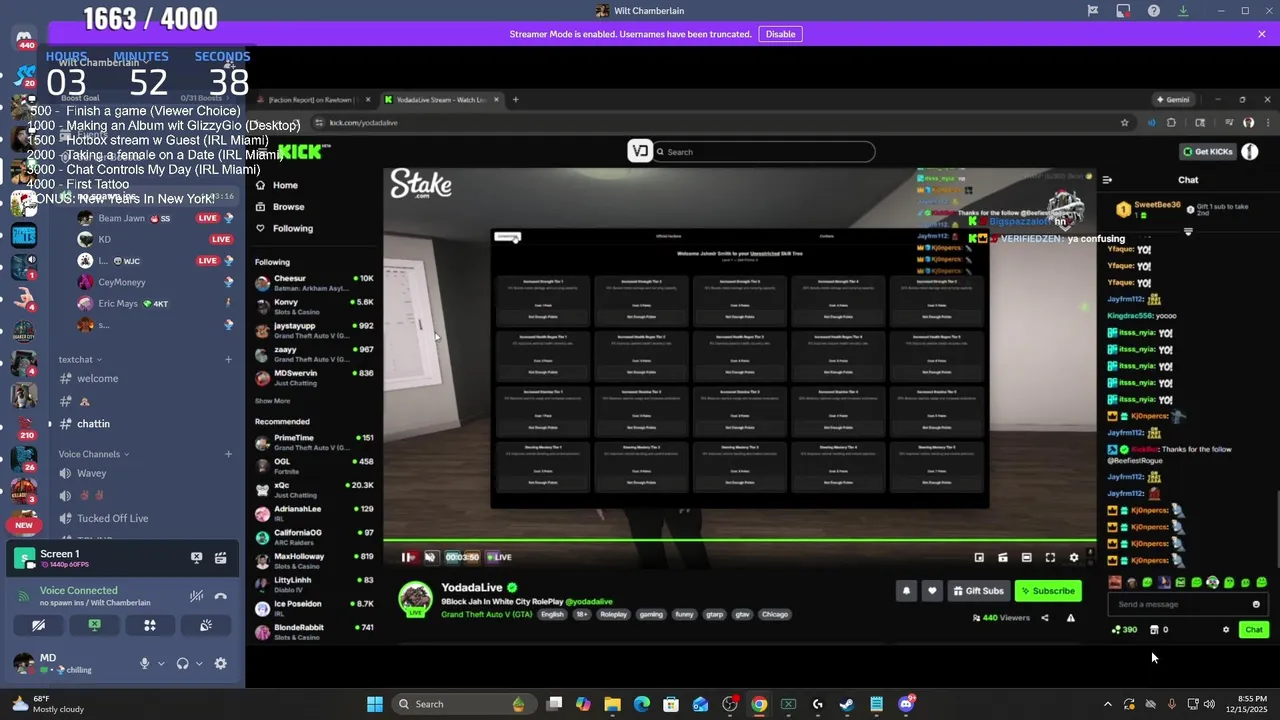1280x720 pixels.
Task: Click the green Chat send button
Action: point(1254,630)
